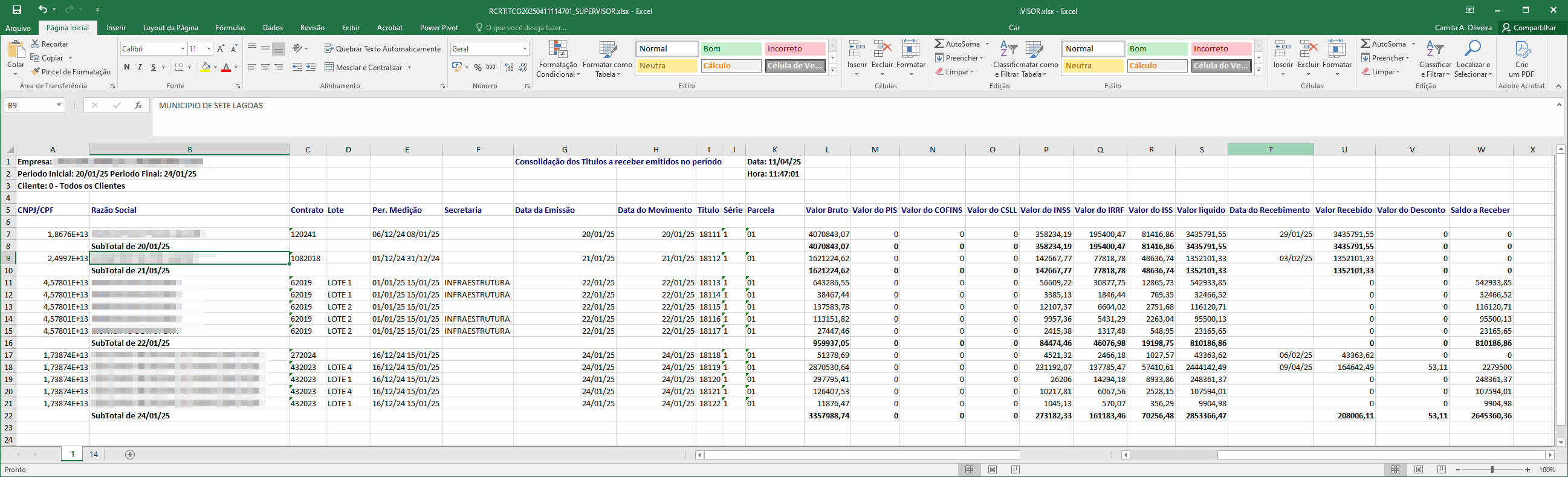Open the Arquivo tab

click(x=18, y=27)
